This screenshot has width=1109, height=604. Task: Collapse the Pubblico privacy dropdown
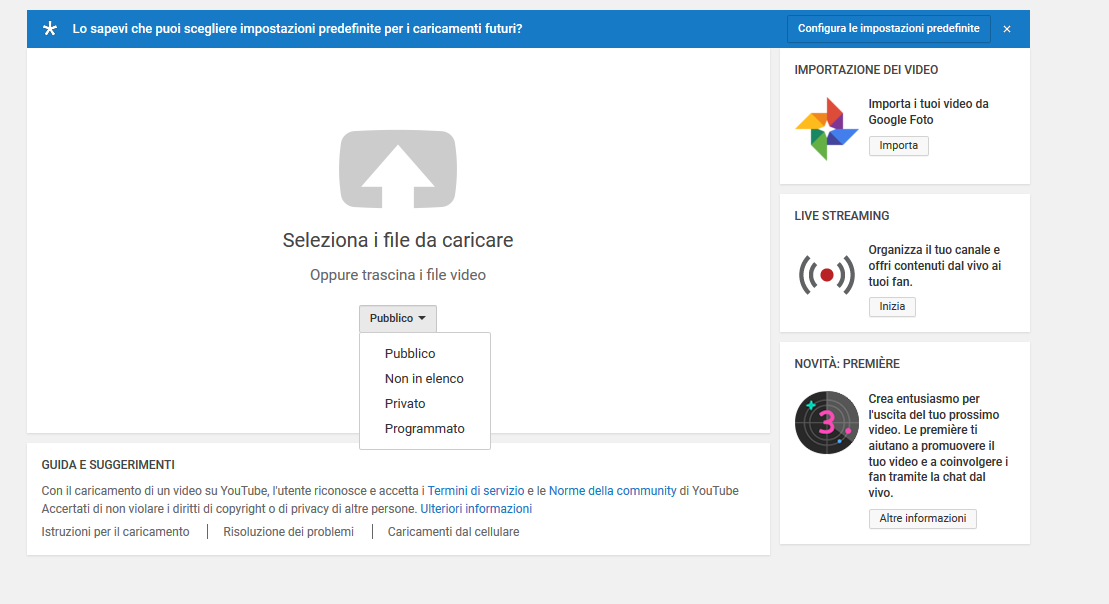(397, 318)
